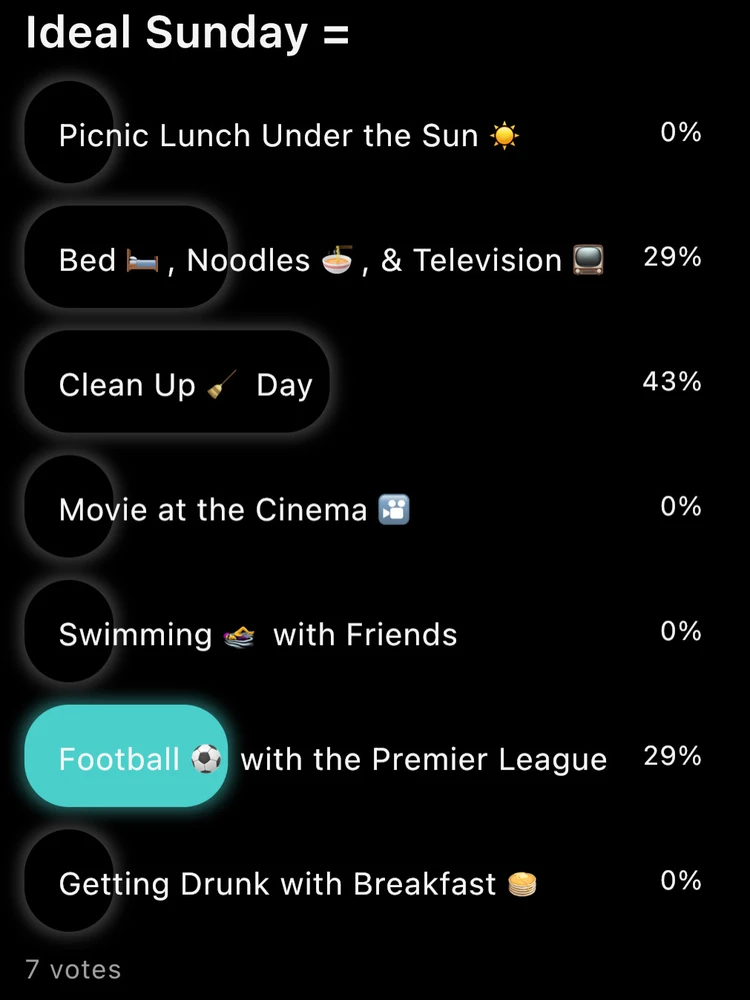Click the 29% result beside Football option
This screenshot has height=1000, width=750.
click(672, 756)
